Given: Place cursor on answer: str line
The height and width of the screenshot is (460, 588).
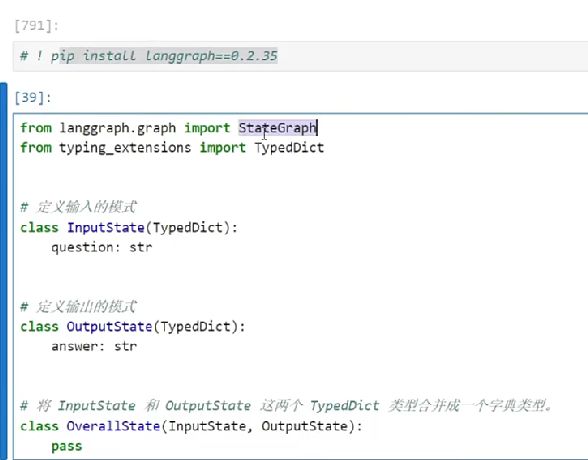Looking at the screenshot, I should (94, 346).
